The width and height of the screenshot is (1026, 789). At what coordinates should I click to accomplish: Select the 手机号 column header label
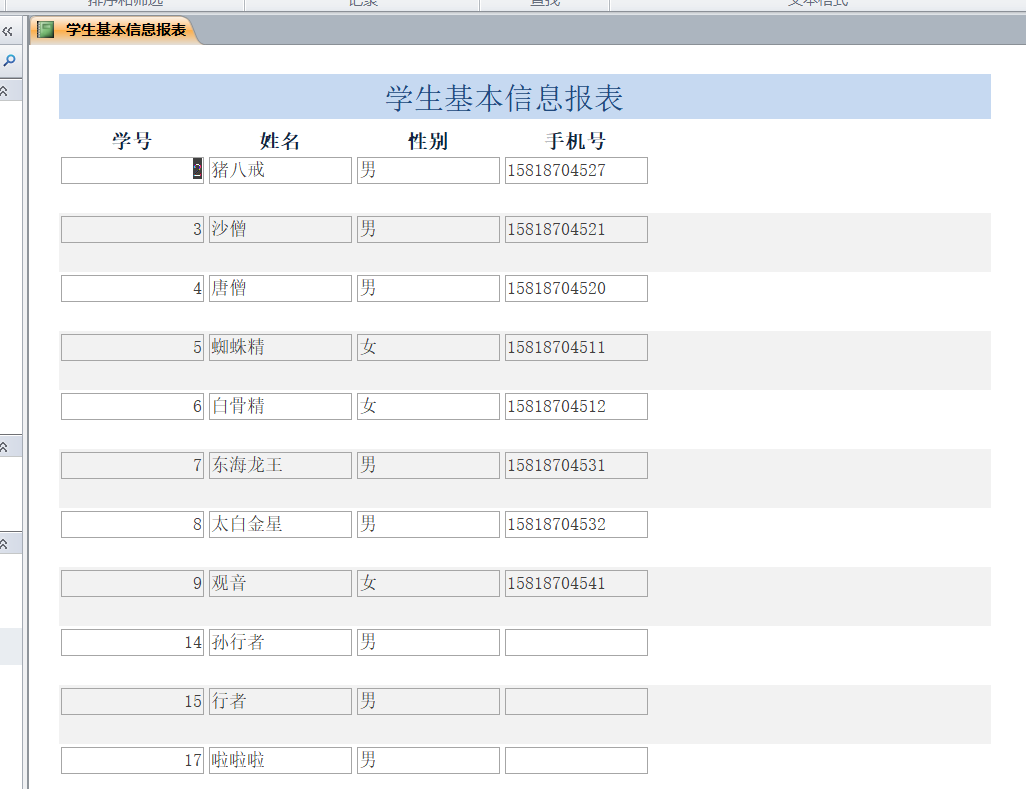(575, 141)
